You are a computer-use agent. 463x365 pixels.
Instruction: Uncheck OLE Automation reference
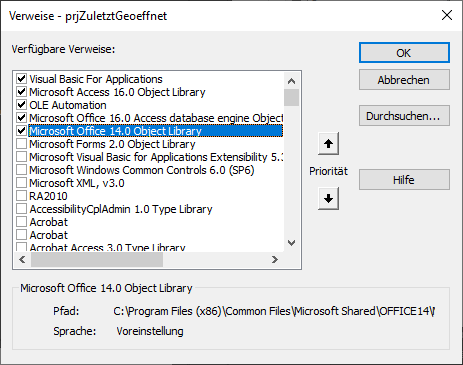(22, 105)
